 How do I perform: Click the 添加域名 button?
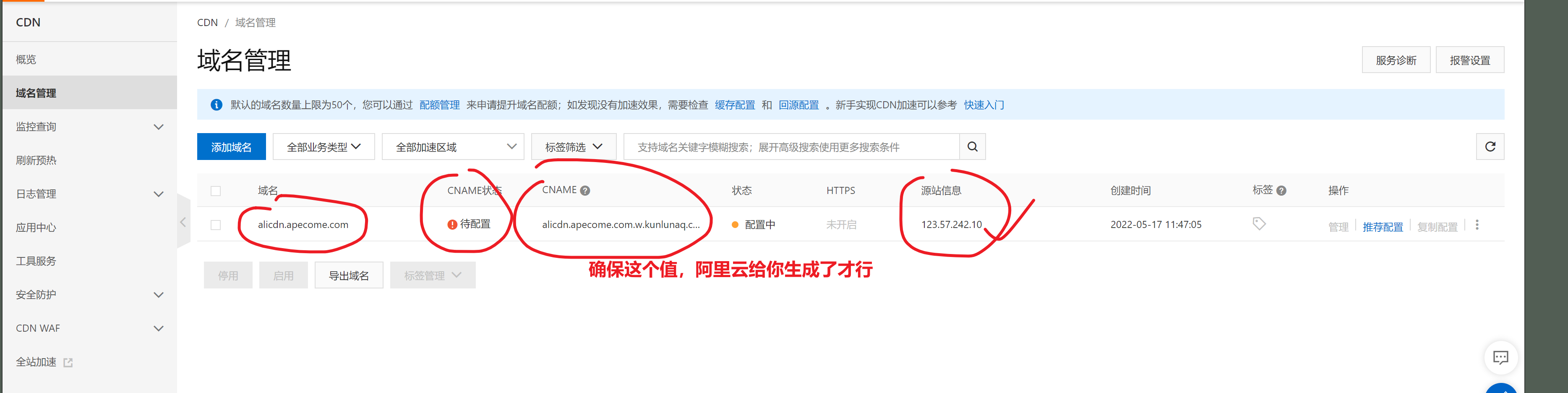pos(231,147)
